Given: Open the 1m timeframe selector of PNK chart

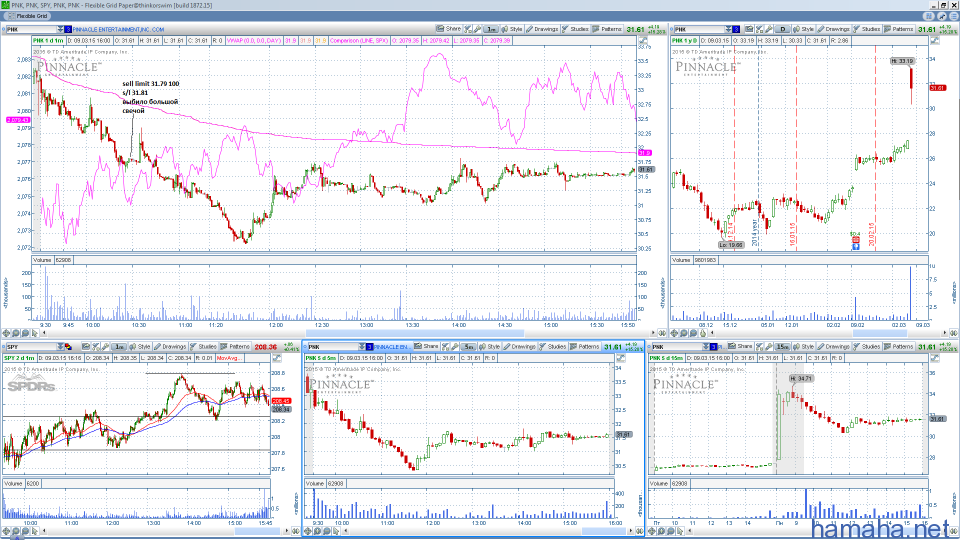Looking at the screenshot, I should tap(491, 29).
